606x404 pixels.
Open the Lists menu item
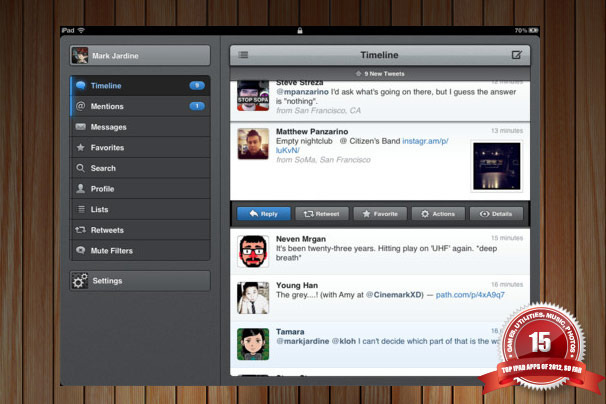[x=140, y=209]
